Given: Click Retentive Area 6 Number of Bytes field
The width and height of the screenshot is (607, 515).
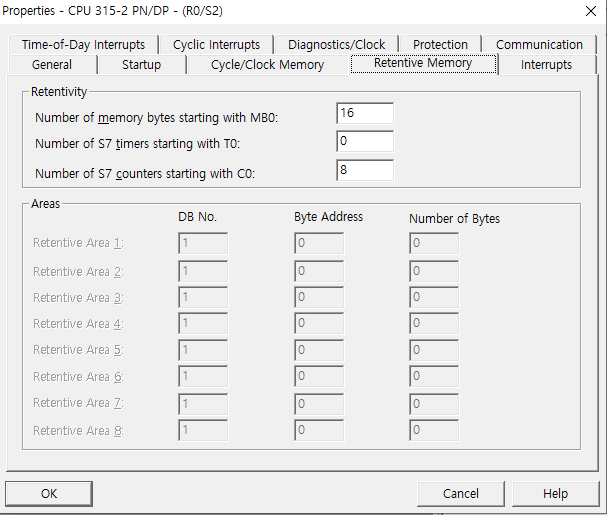Looking at the screenshot, I should (434, 376).
